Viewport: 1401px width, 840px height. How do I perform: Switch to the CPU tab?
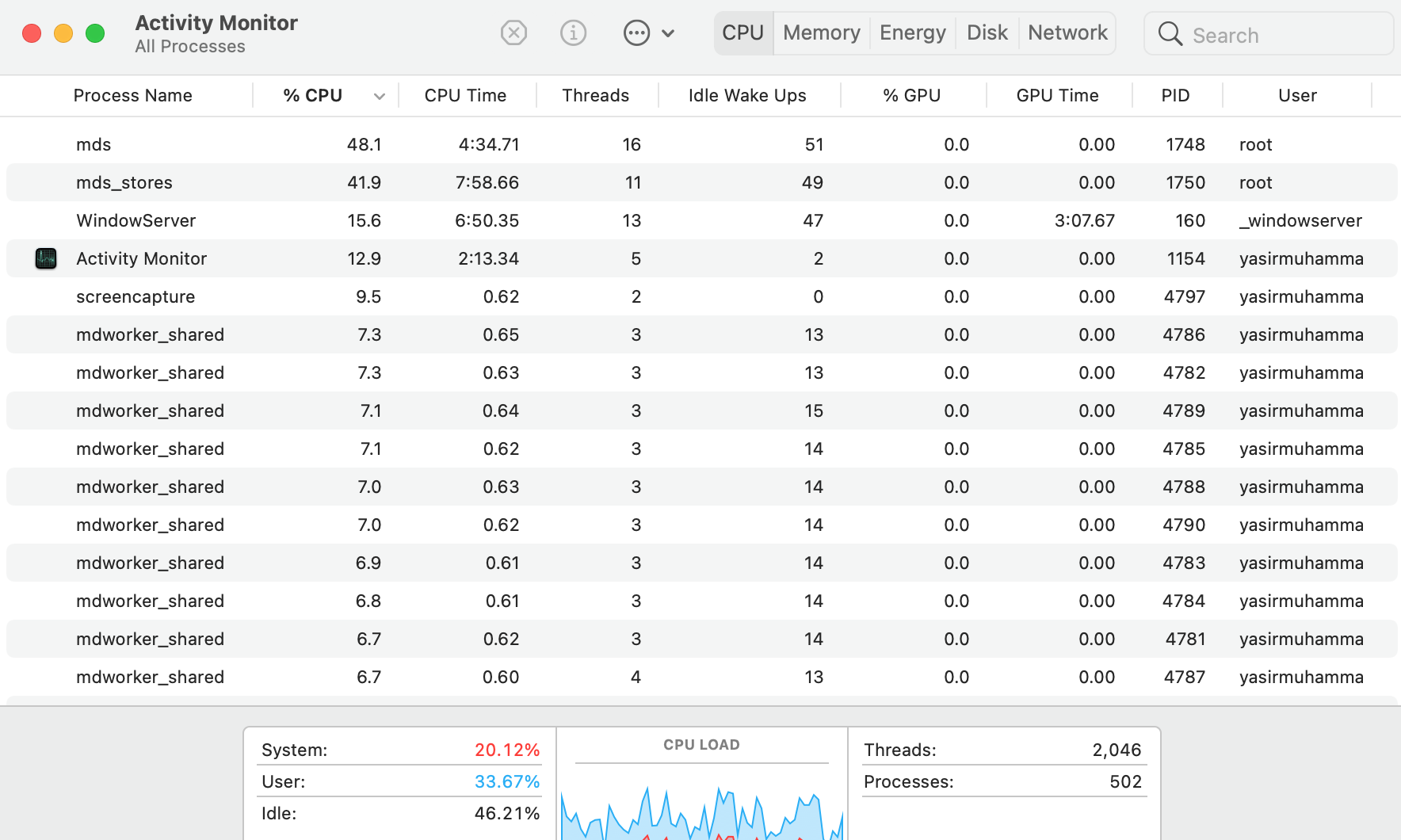(x=743, y=33)
